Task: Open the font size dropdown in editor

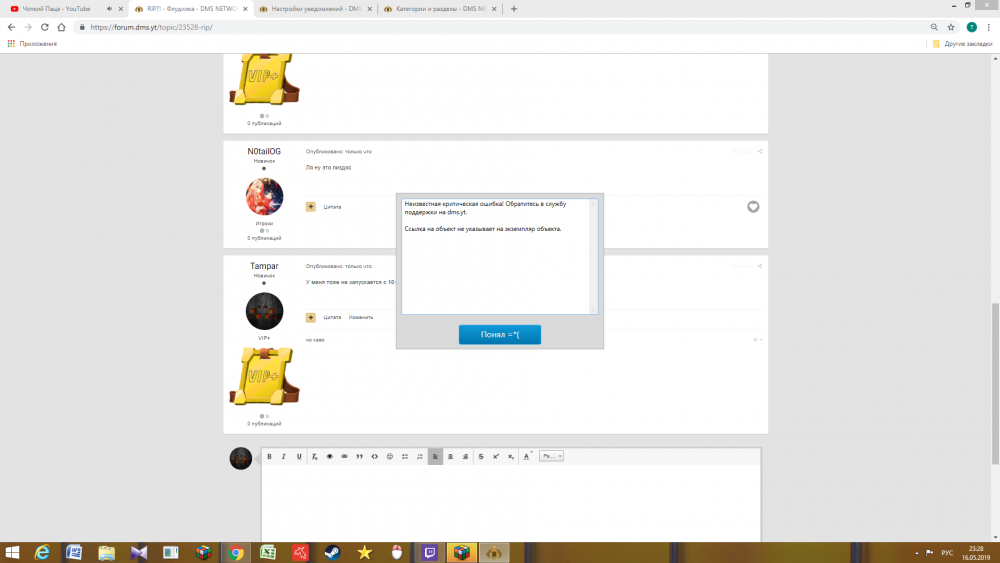Action: tap(551, 456)
